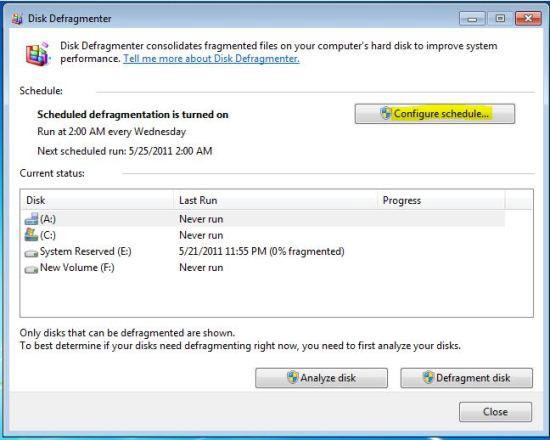The width and height of the screenshot is (550, 440).
Task: Click the New Volume (F:) drive icon
Action: [31, 269]
